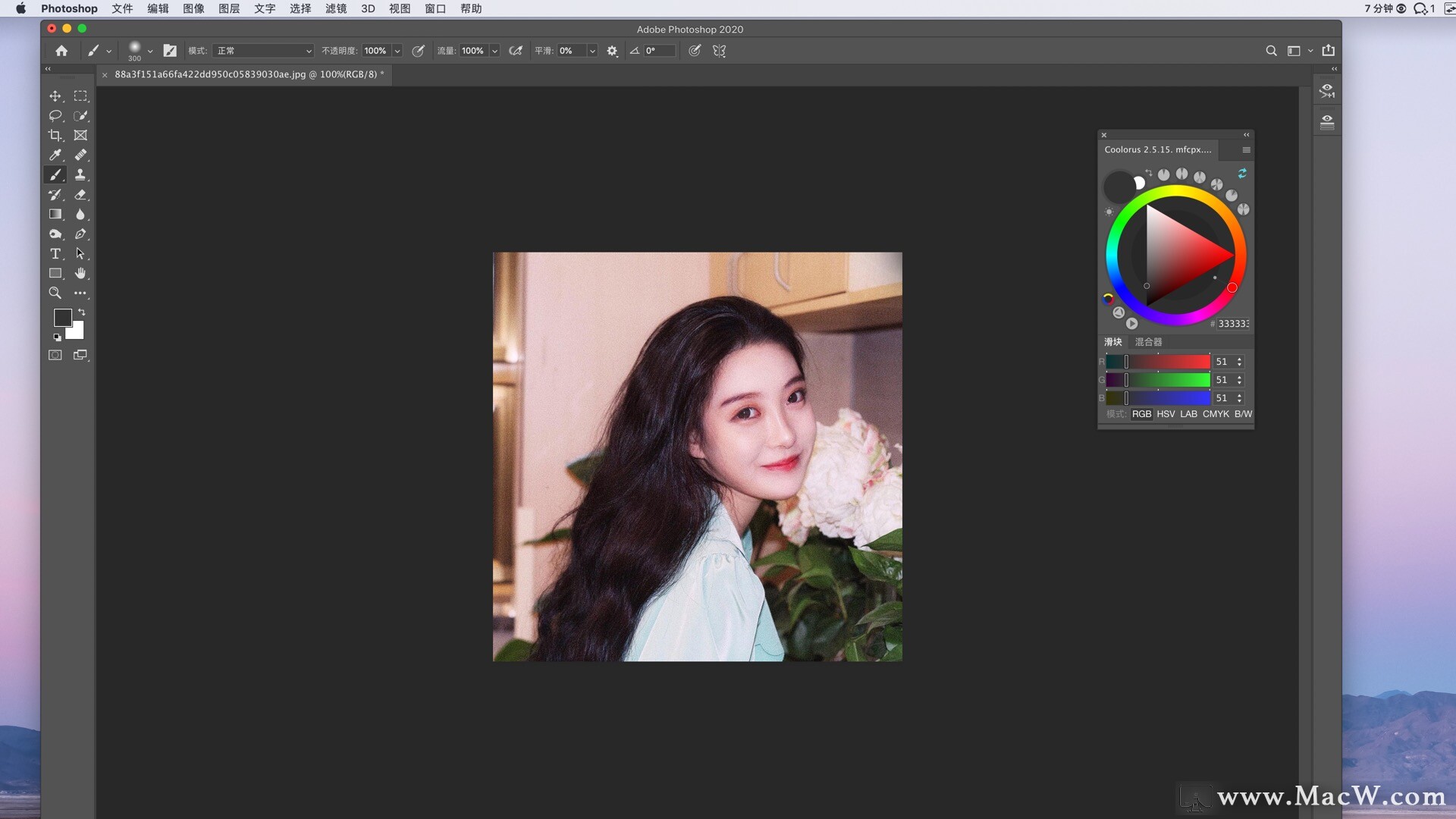Screen dimensions: 1456x819
Task: Expand the opacity 100% dropdown arrow
Action: 397,51
